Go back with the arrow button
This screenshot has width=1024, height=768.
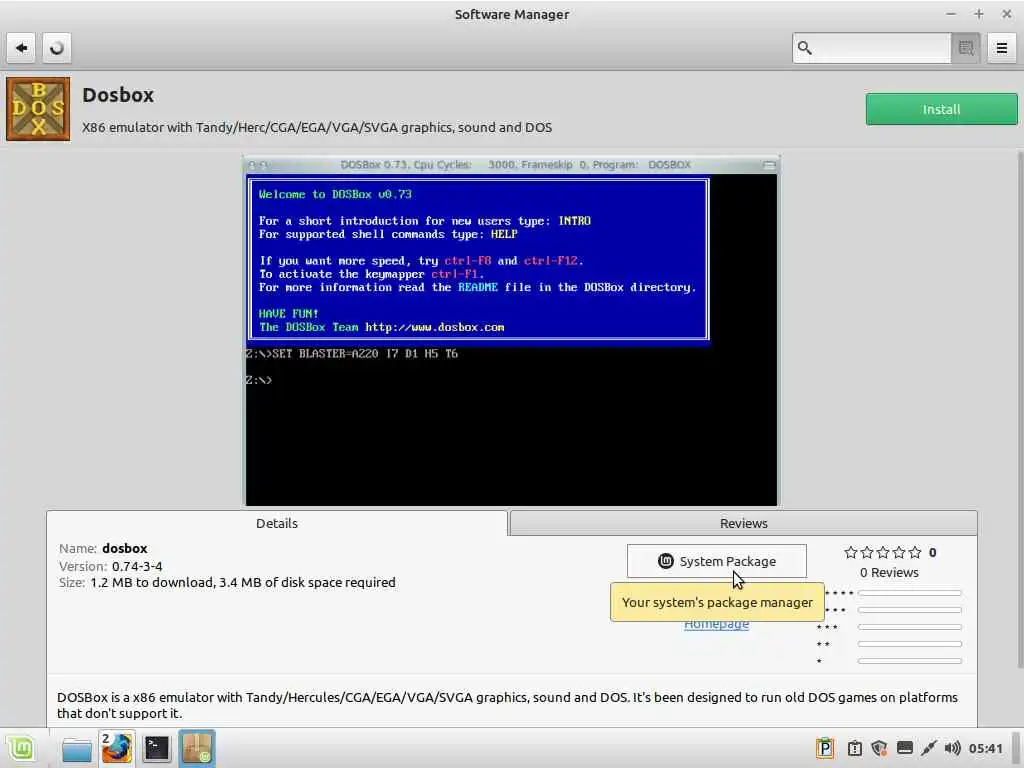point(21,48)
